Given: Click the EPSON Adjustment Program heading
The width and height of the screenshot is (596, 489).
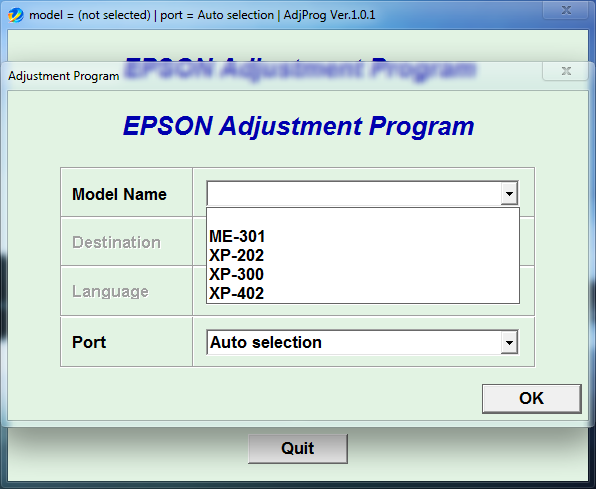Looking at the screenshot, I should tap(299, 126).
